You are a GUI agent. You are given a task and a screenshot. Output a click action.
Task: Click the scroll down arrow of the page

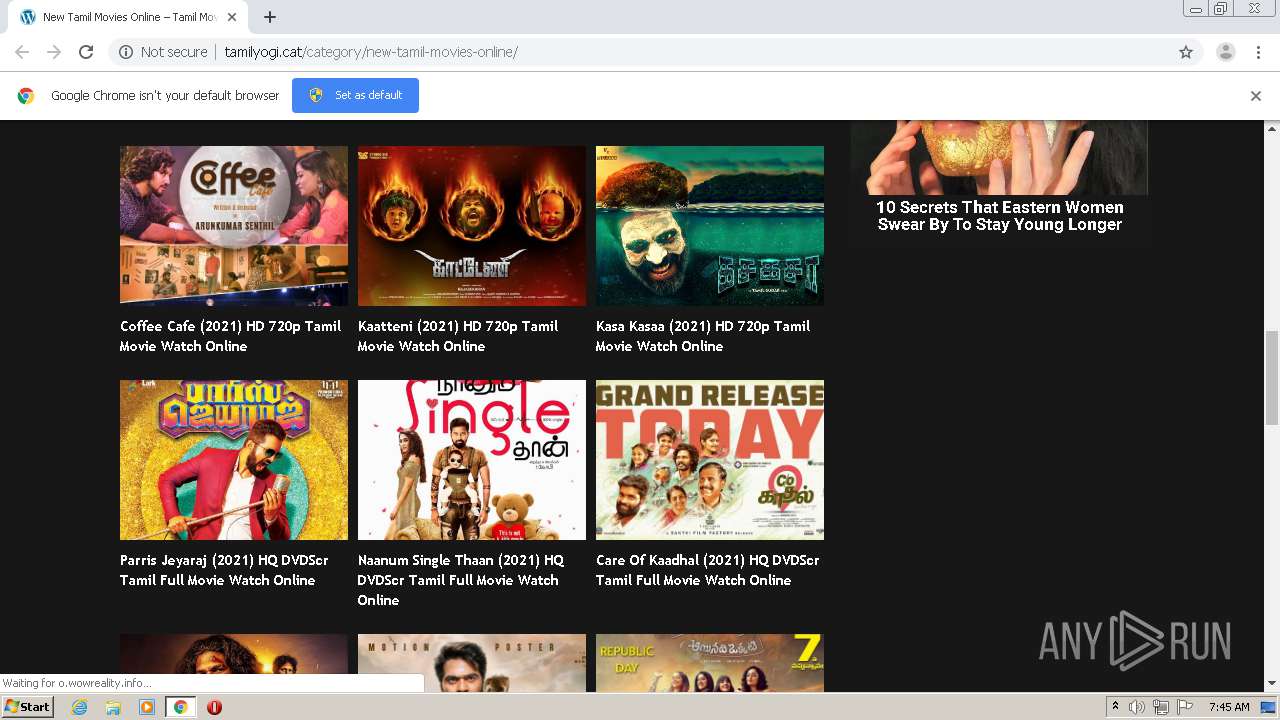(x=1272, y=684)
